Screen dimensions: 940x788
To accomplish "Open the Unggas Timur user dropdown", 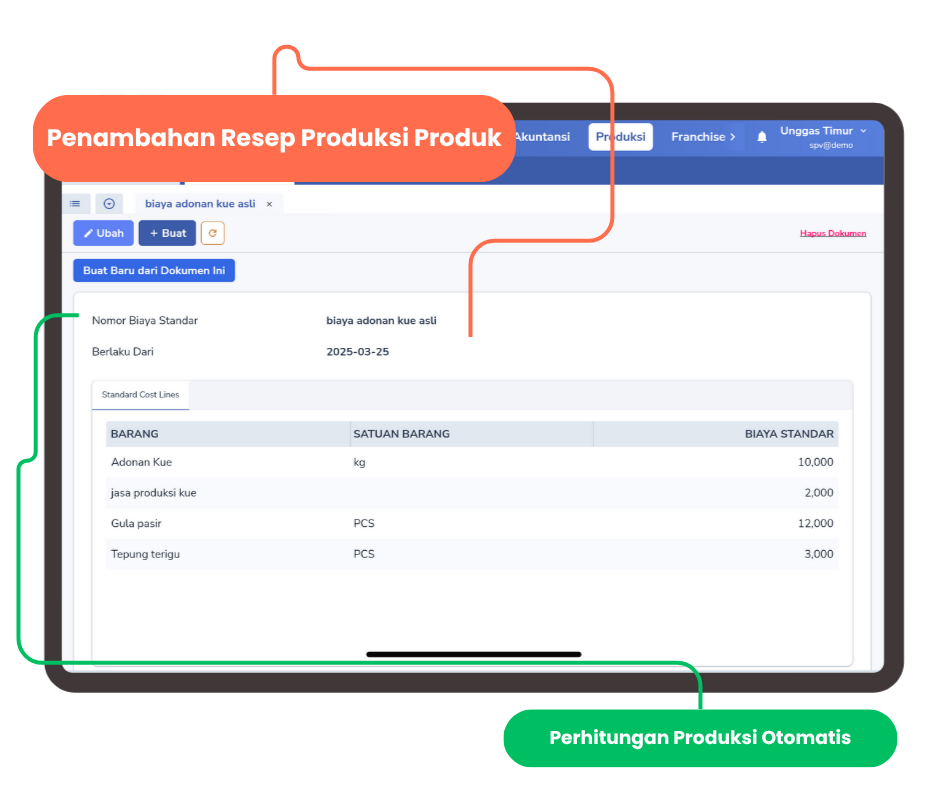I will (824, 137).
